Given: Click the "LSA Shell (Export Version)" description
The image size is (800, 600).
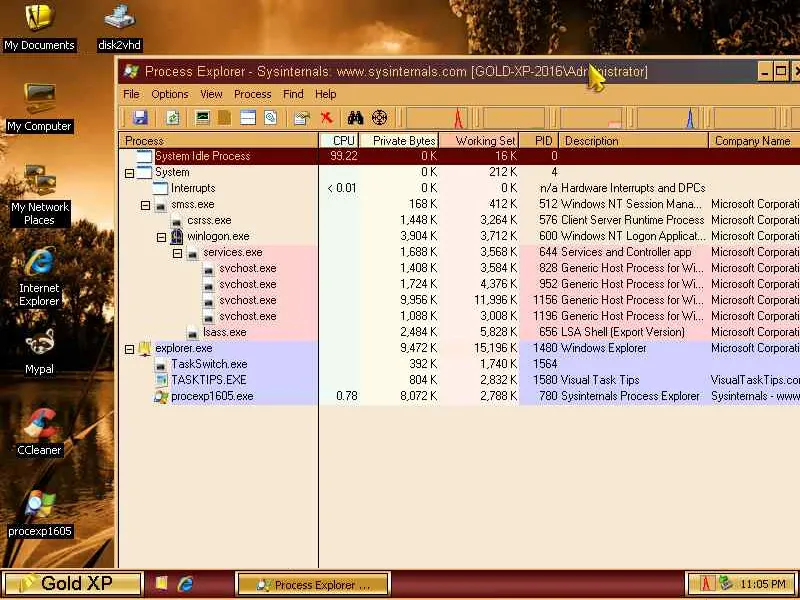Looking at the screenshot, I should [623, 332].
